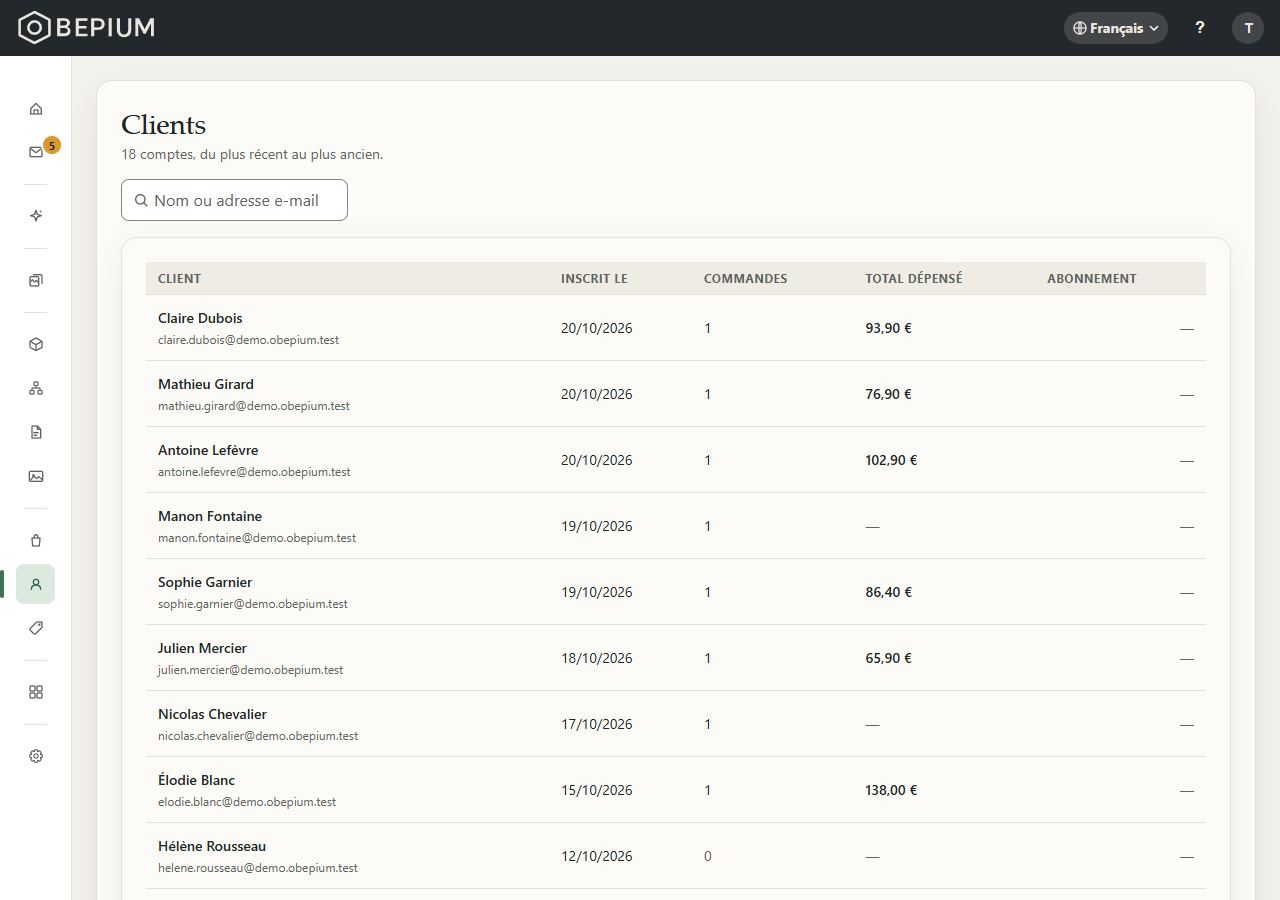The height and width of the screenshot is (900, 1280).
Task: Select the Hélène Rousseau client name
Action: [212, 846]
